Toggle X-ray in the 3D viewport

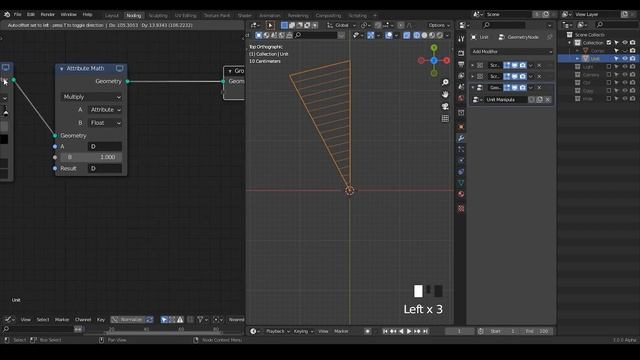point(407,36)
